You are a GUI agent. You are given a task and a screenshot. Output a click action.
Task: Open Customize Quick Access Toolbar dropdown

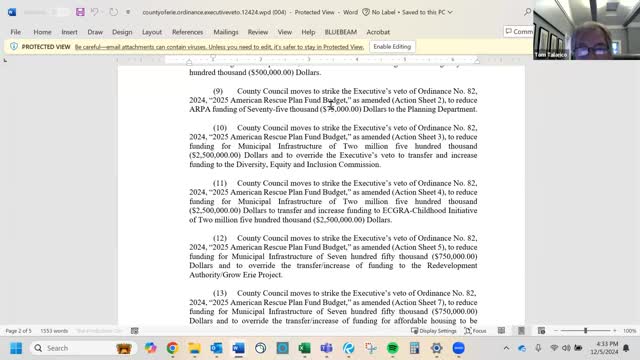point(128,12)
